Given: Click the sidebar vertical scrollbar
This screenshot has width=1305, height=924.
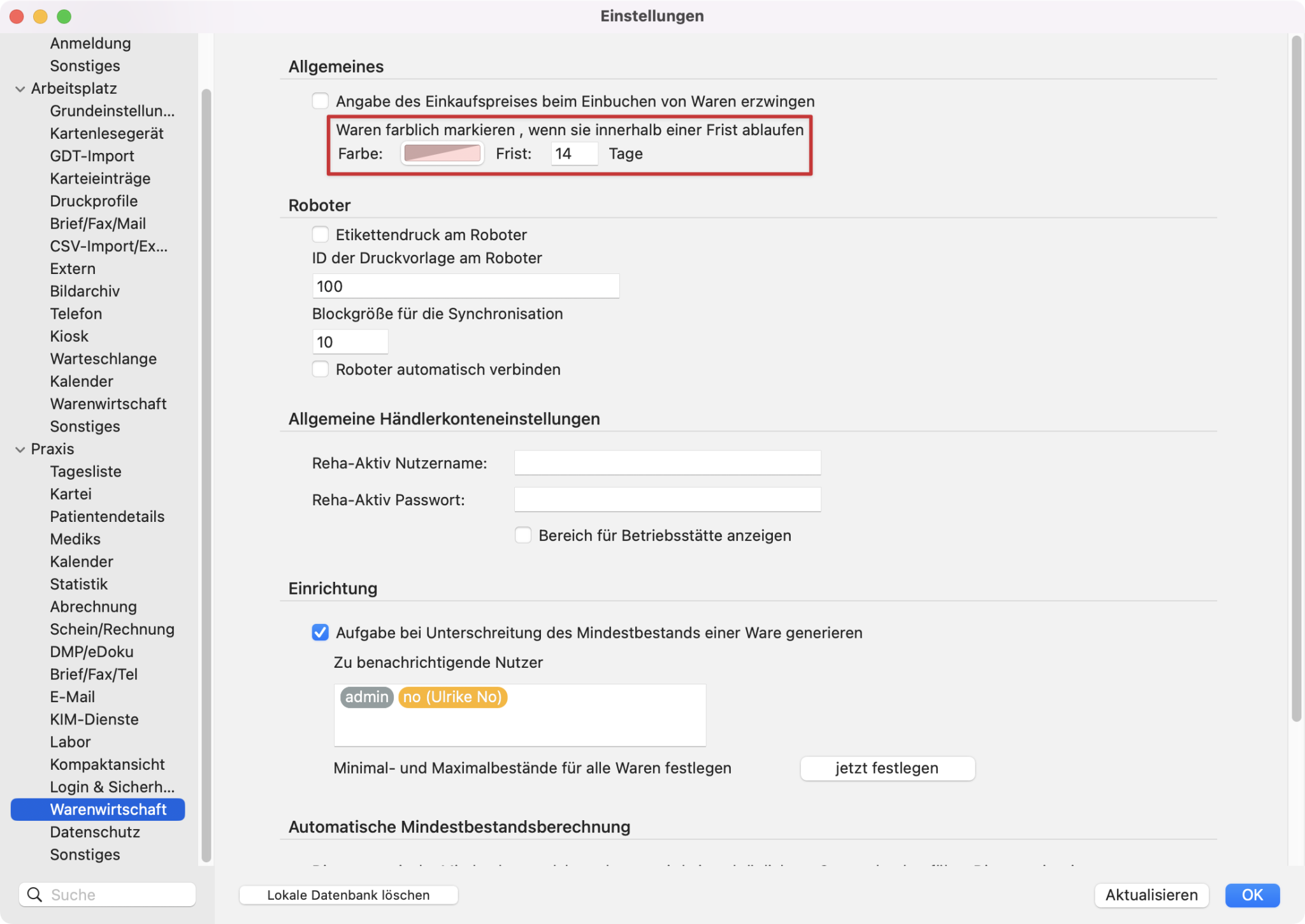Looking at the screenshot, I should (206, 475).
